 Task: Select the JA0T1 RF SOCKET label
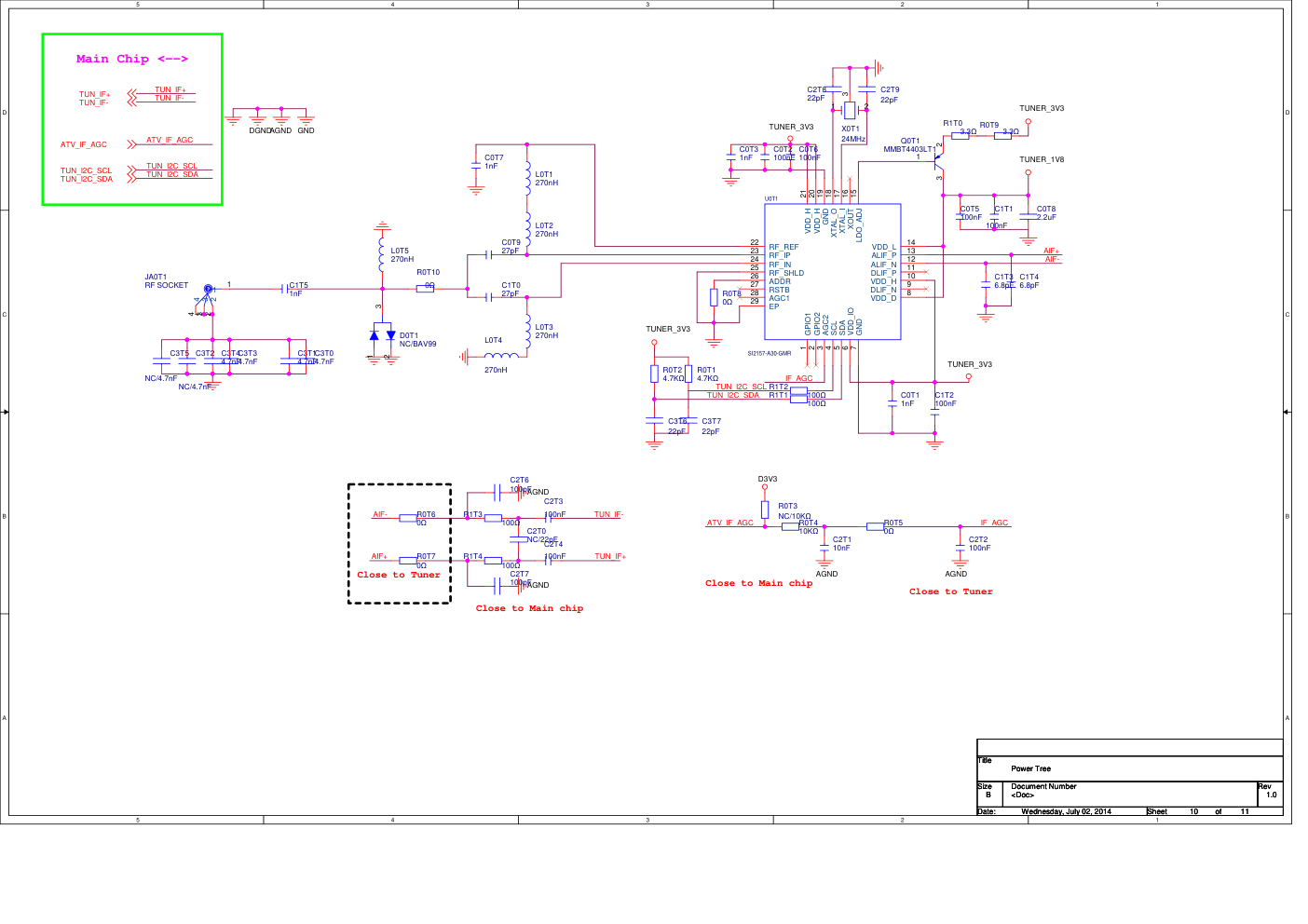tap(166, 281)
